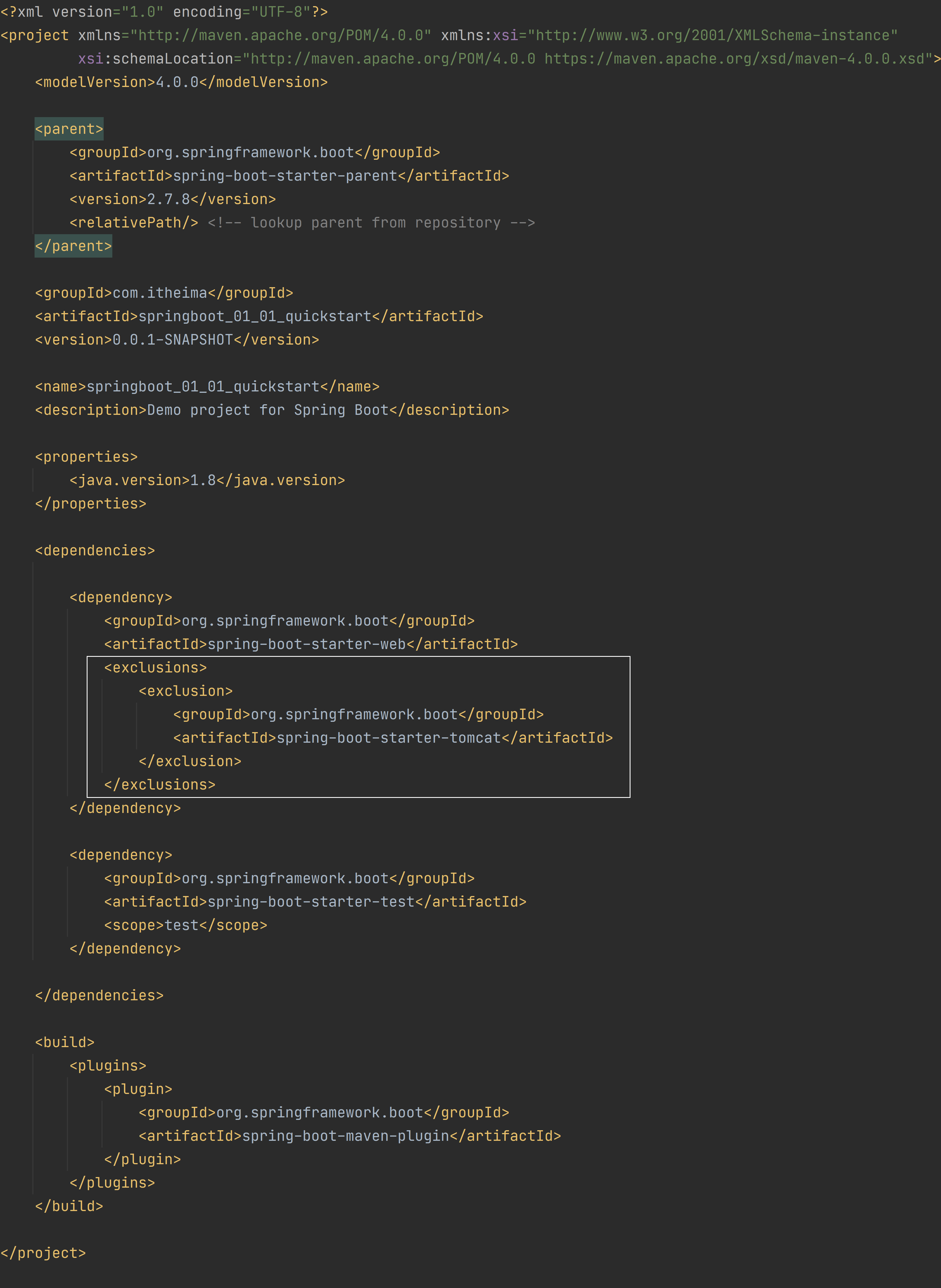Click the relativePath tag
The width and height of the screenshot is (941, 1288).
[x=134, y=223]
